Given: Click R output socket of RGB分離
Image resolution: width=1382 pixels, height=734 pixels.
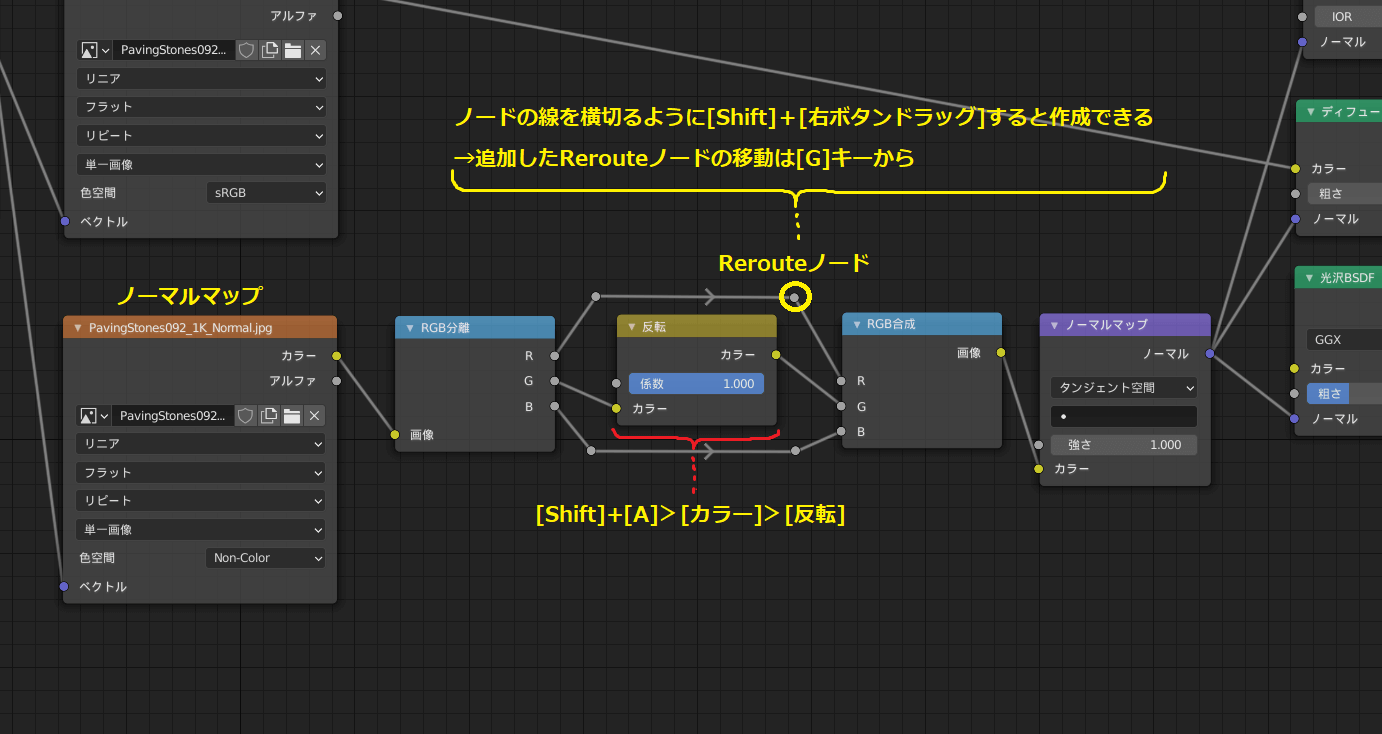Looking at the screenshot, I should [x=554, y=355].
